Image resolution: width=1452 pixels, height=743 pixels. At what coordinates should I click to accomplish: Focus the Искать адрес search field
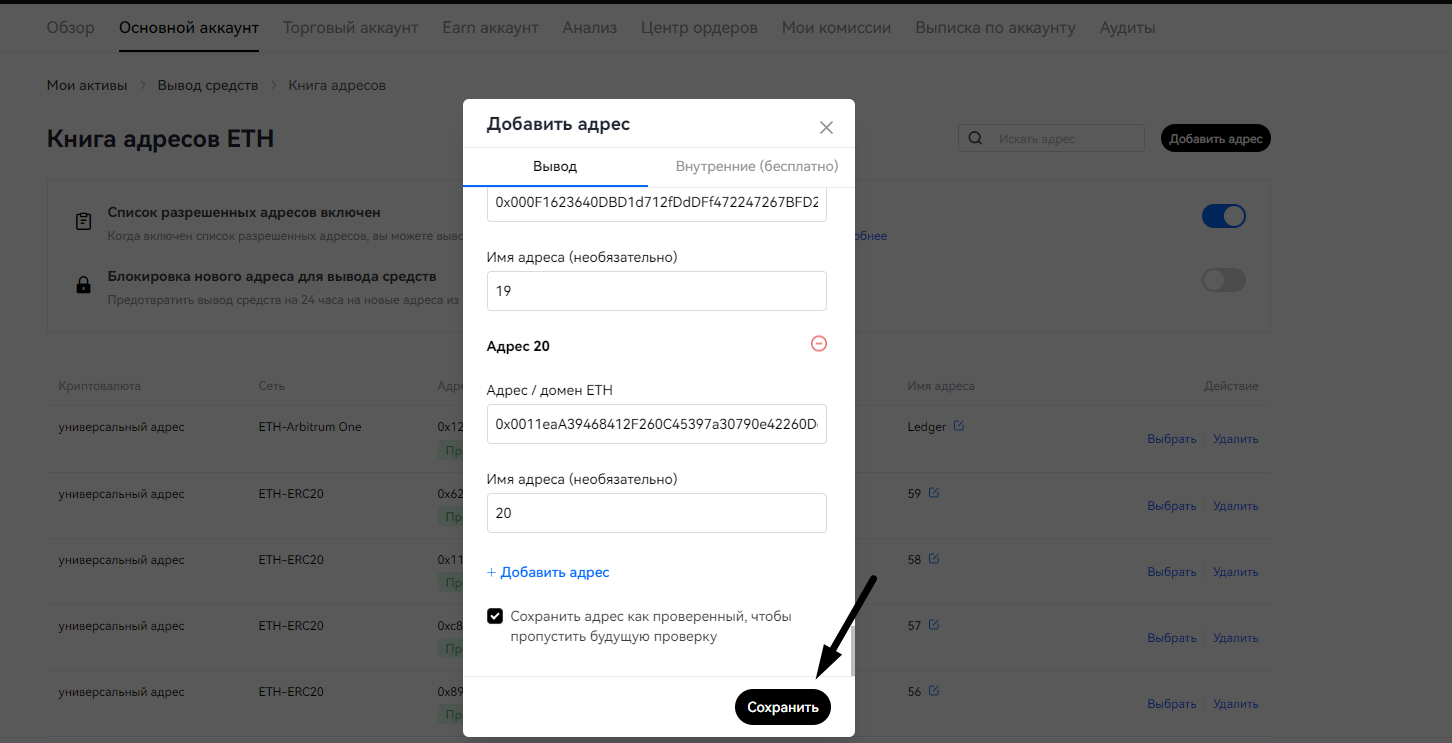[x=1051, y=139]
